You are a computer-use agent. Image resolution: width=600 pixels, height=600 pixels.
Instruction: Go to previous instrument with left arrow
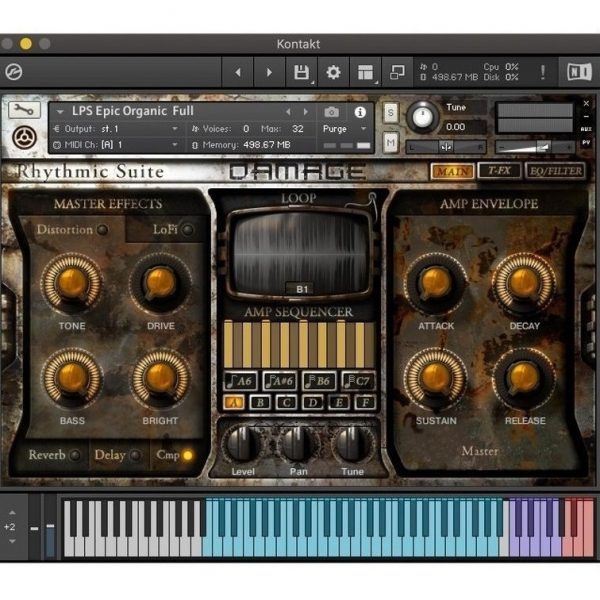(x=238, y=72)
